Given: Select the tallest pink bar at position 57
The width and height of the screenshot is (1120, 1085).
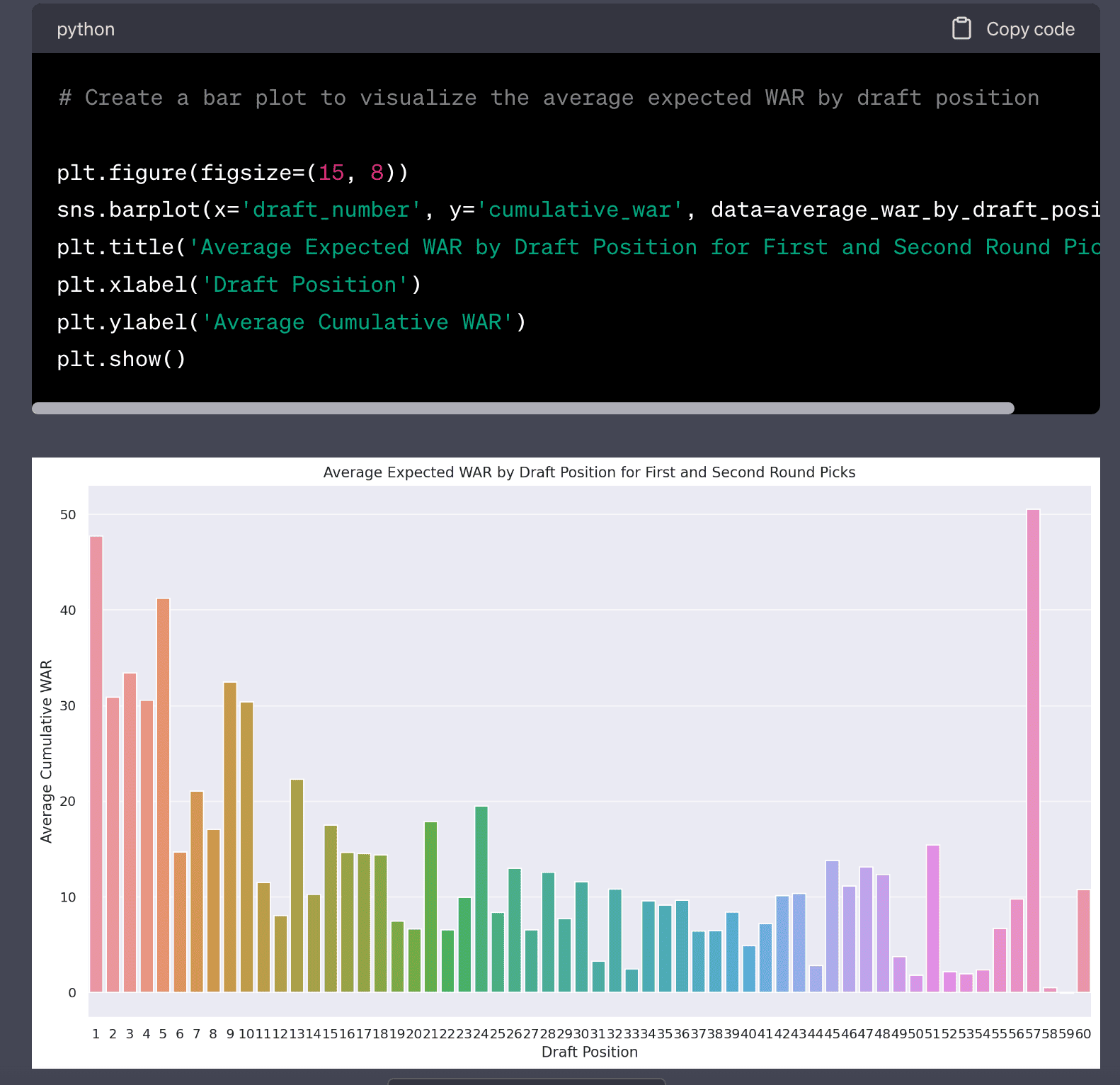Looking at the screenshot, I should click(1033, 751).
